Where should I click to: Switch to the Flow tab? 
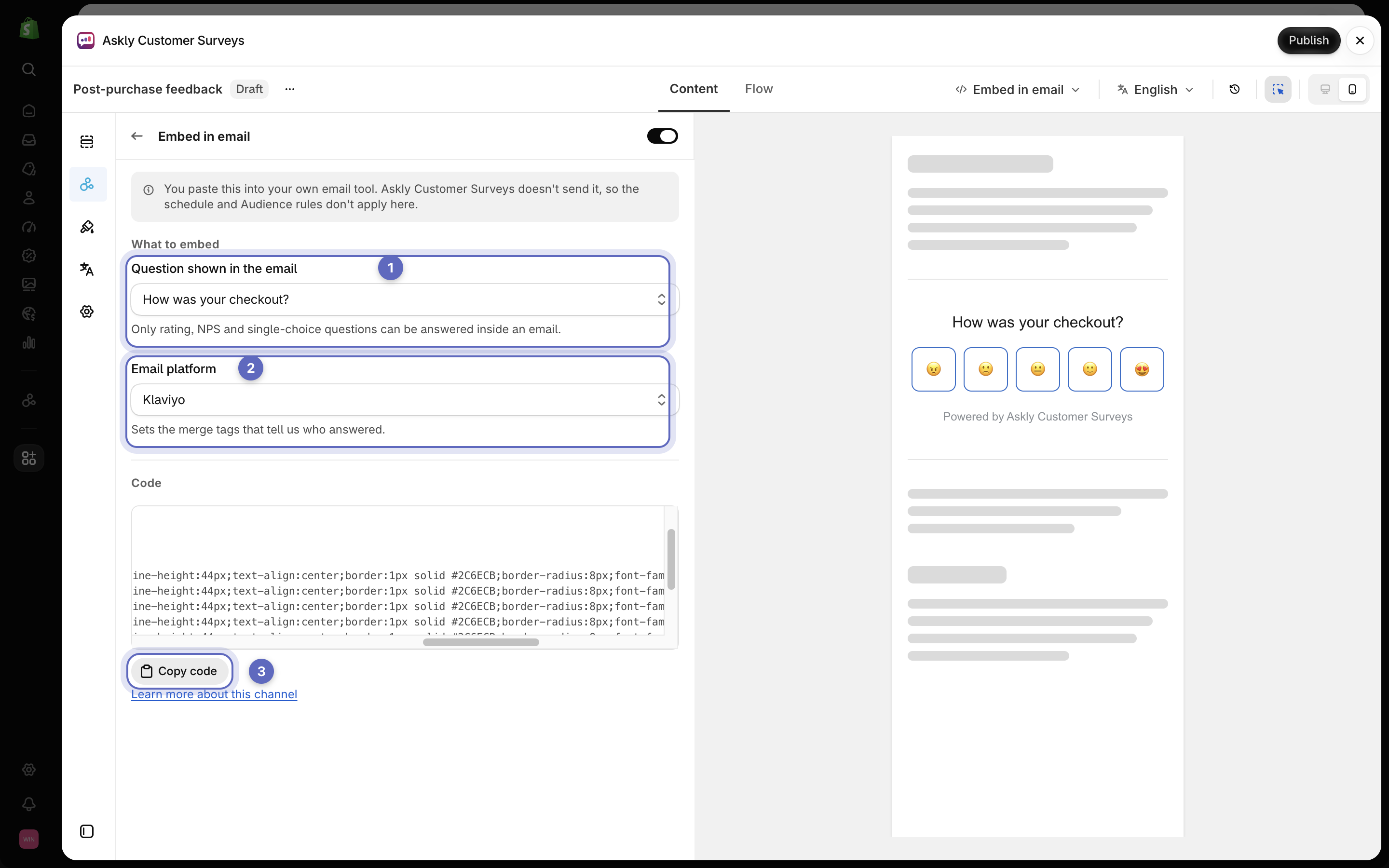click(x=759, y=89)
